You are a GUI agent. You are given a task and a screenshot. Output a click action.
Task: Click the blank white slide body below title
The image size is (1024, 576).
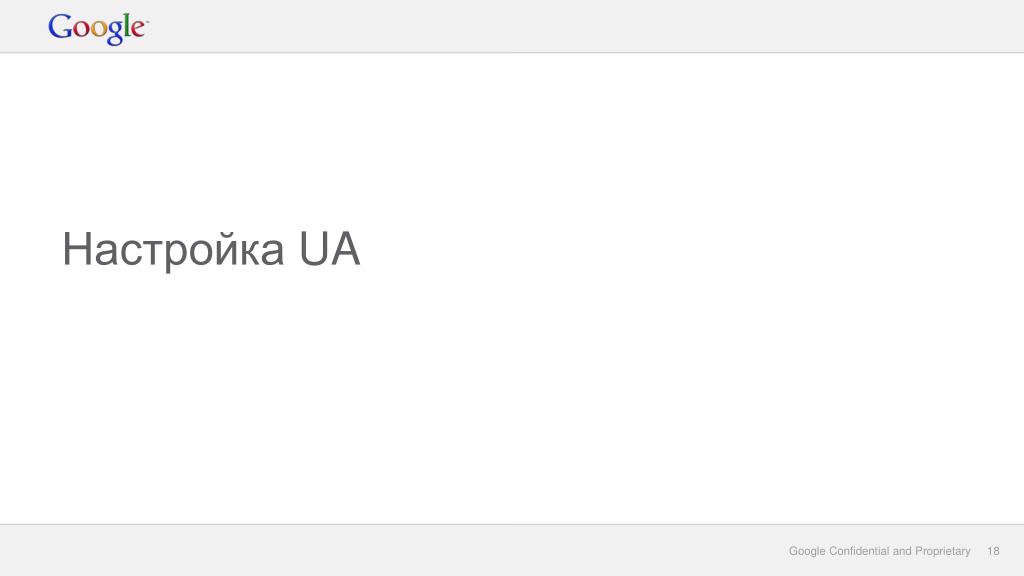point(512,398)
